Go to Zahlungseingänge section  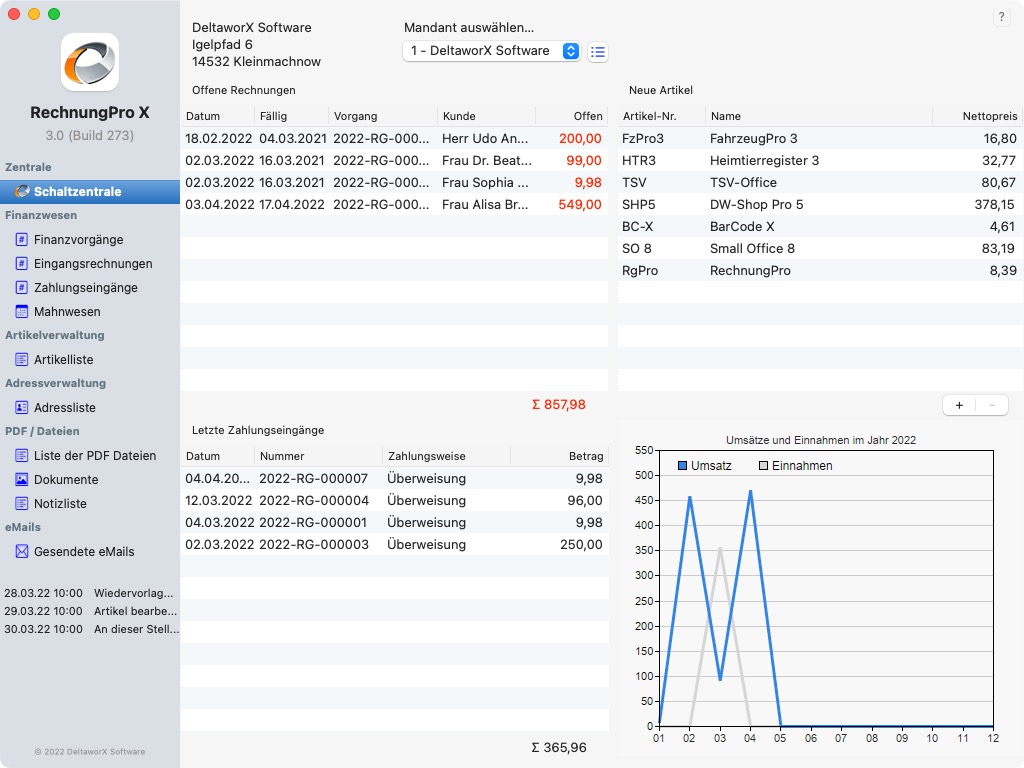(85, 288)
